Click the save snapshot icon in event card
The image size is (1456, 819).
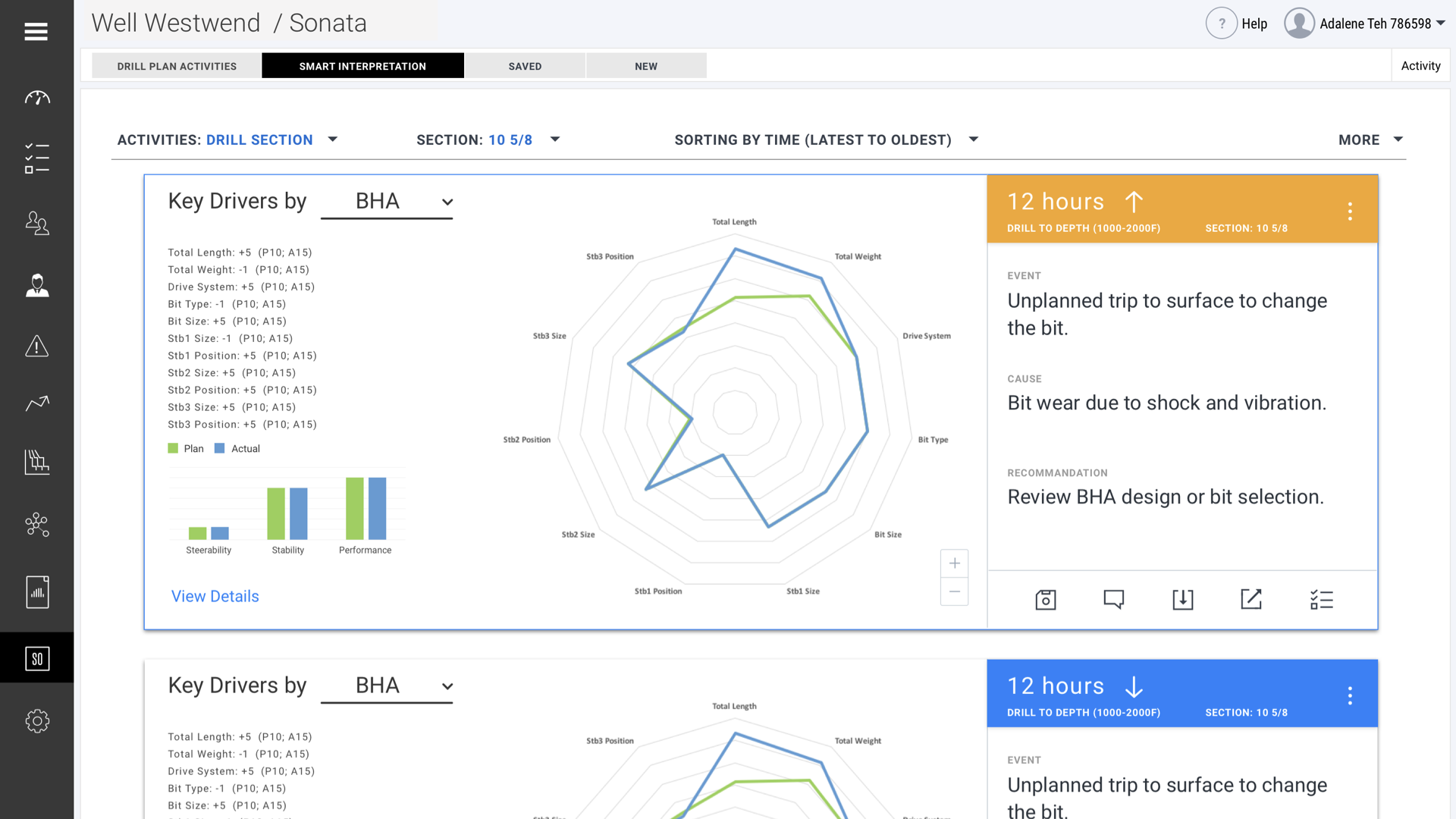[x=1046, y=600]
